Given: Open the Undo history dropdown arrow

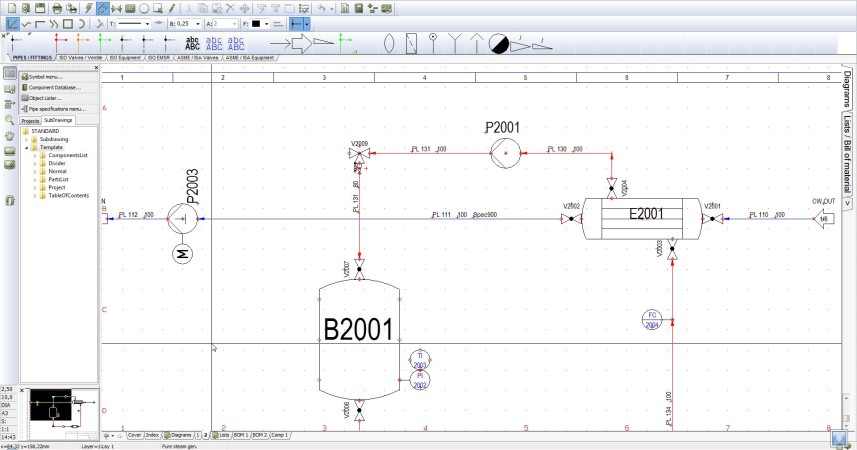Looking at the screenshot, I should [331, 9].
